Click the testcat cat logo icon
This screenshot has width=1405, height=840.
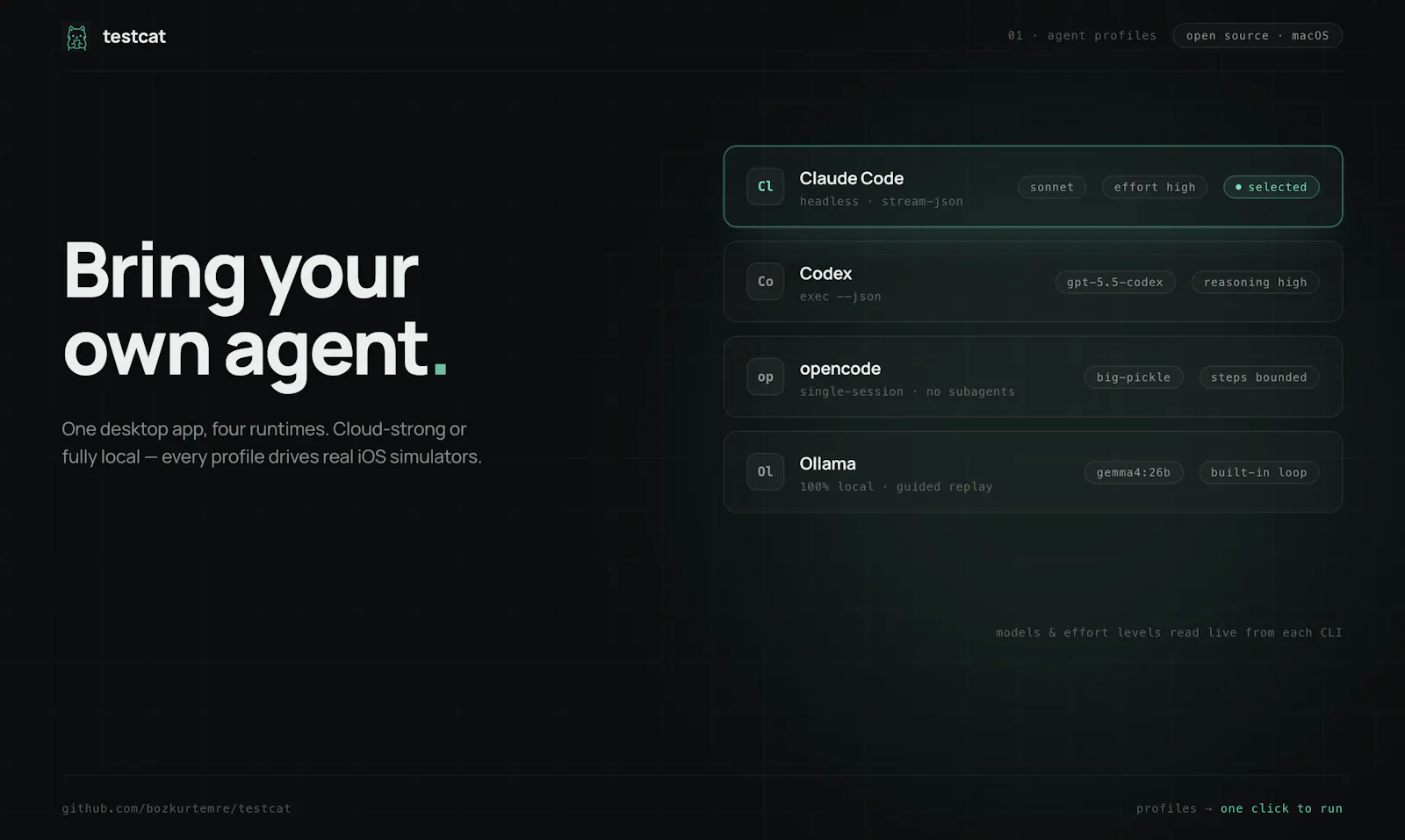tap(77, 37)
